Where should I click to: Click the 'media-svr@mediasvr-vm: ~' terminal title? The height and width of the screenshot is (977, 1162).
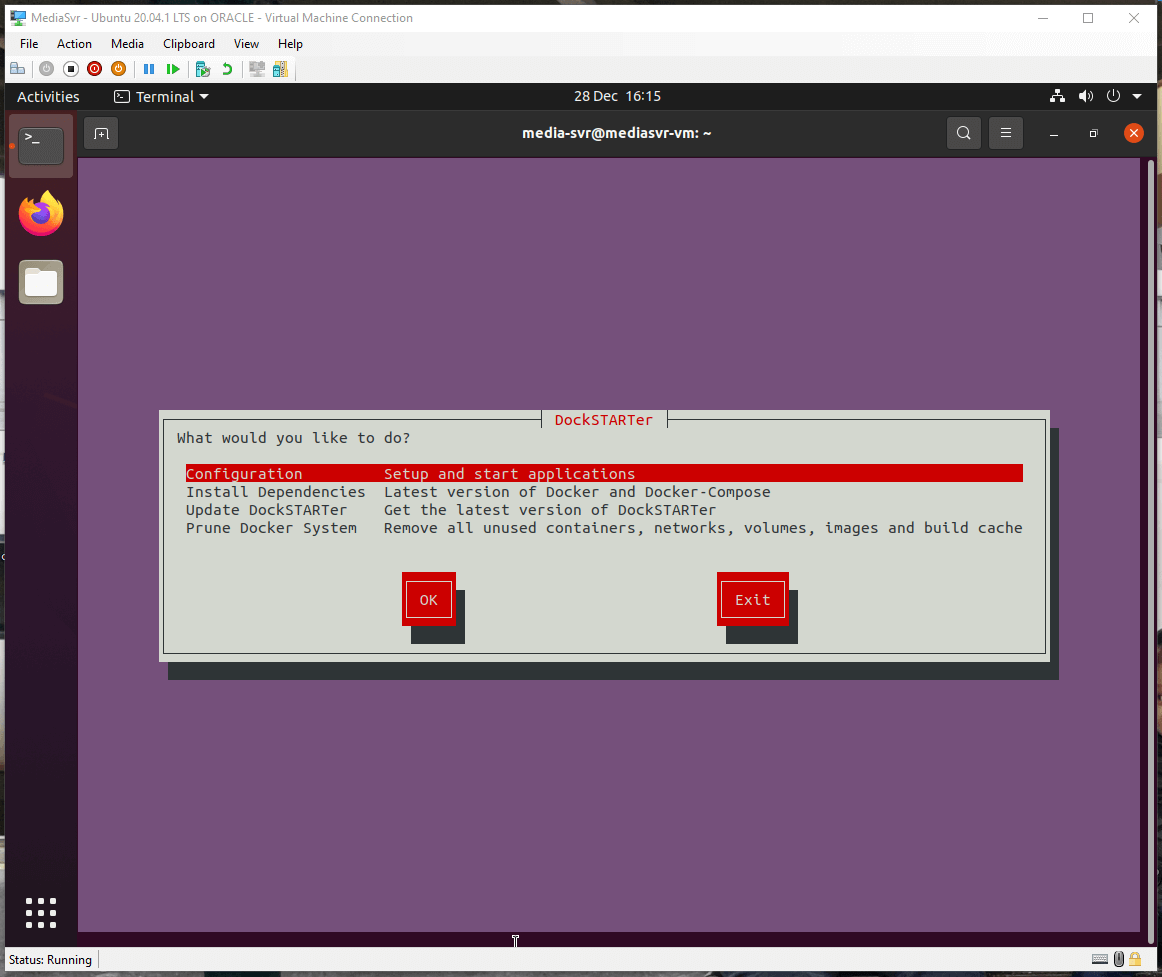(617, 133)
